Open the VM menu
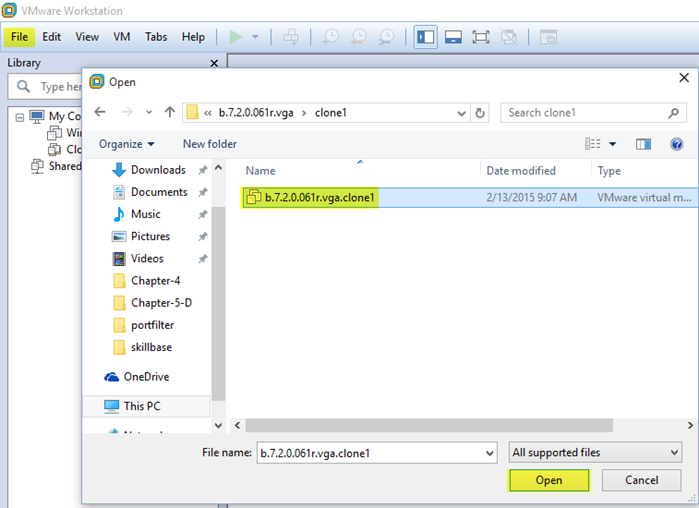Image resolution: width=699 pixels, height=508 pixels. [121, 37]
